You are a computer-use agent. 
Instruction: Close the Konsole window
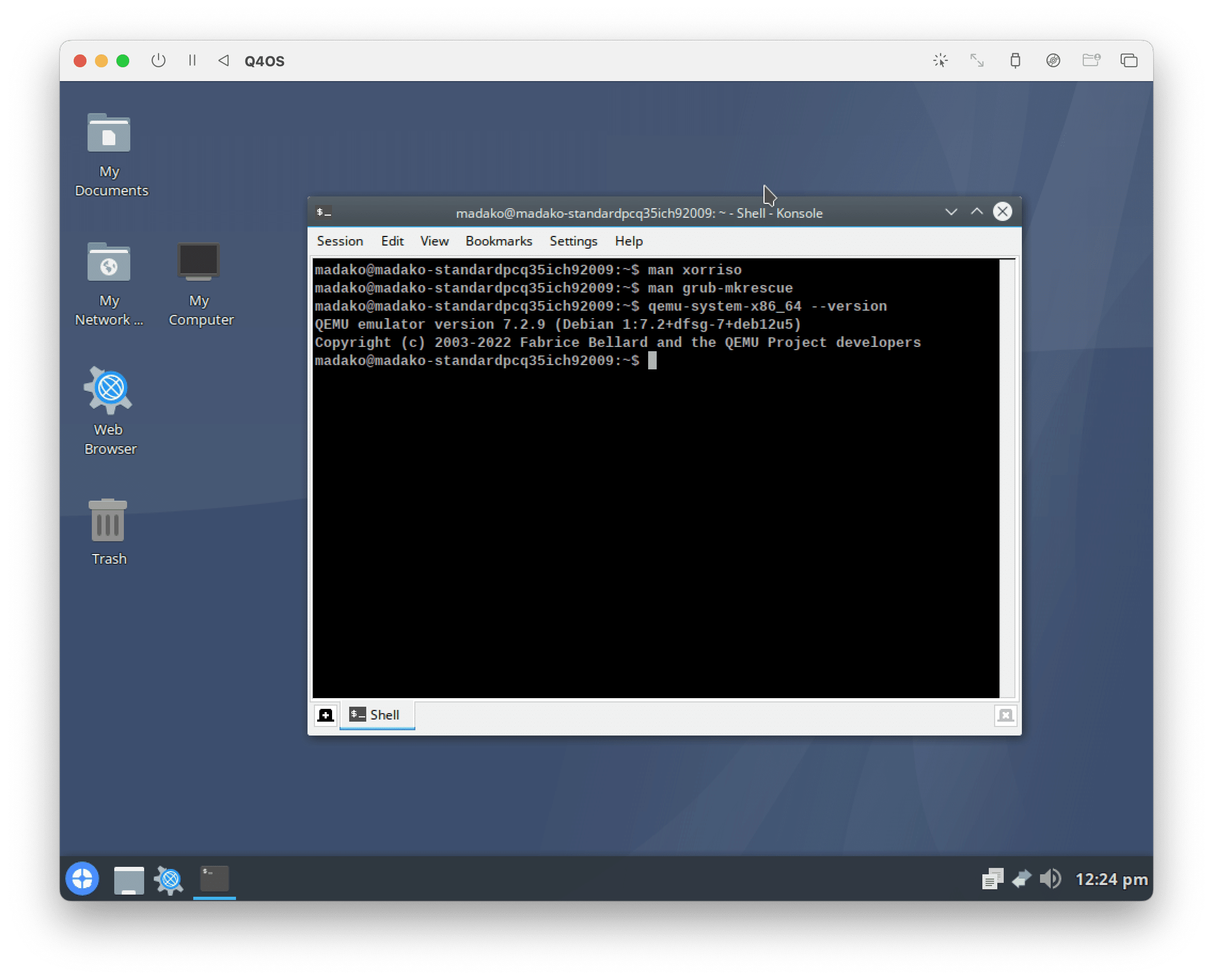pyautogui.click(x=1002, y=212)
